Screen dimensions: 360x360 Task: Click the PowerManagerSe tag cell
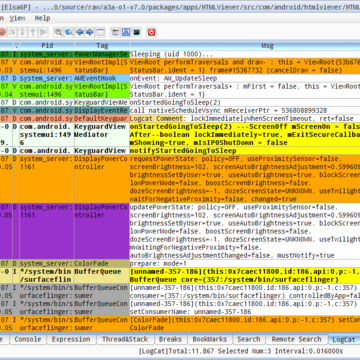pos(102,54)
